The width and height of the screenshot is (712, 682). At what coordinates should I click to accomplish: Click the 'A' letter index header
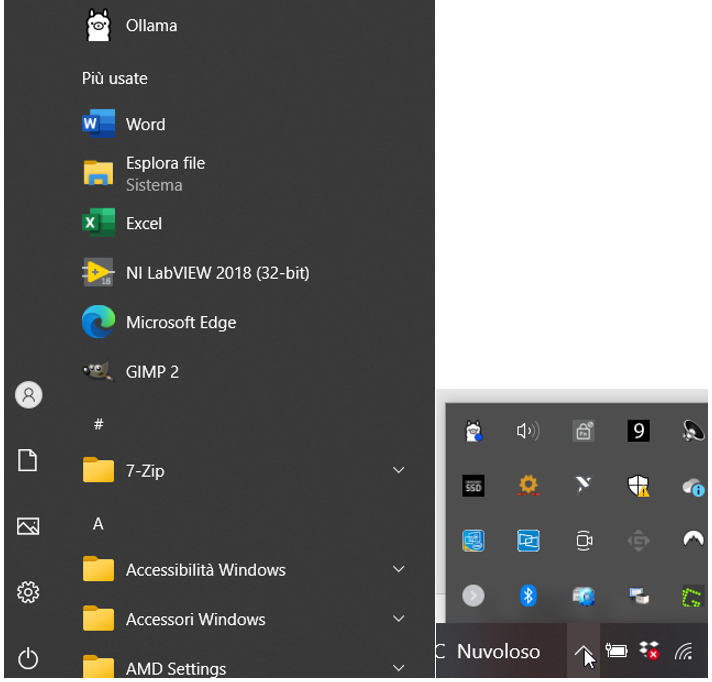(x=98, y=524)
